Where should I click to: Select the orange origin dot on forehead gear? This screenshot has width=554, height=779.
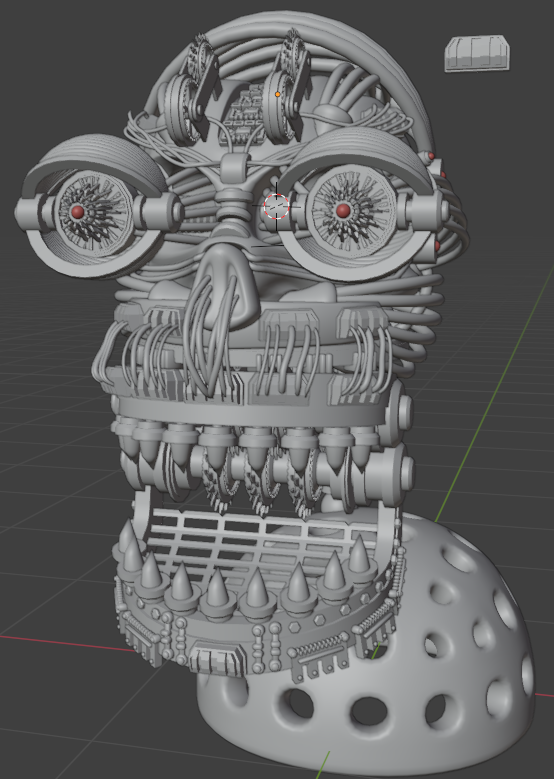coord(277,94)
